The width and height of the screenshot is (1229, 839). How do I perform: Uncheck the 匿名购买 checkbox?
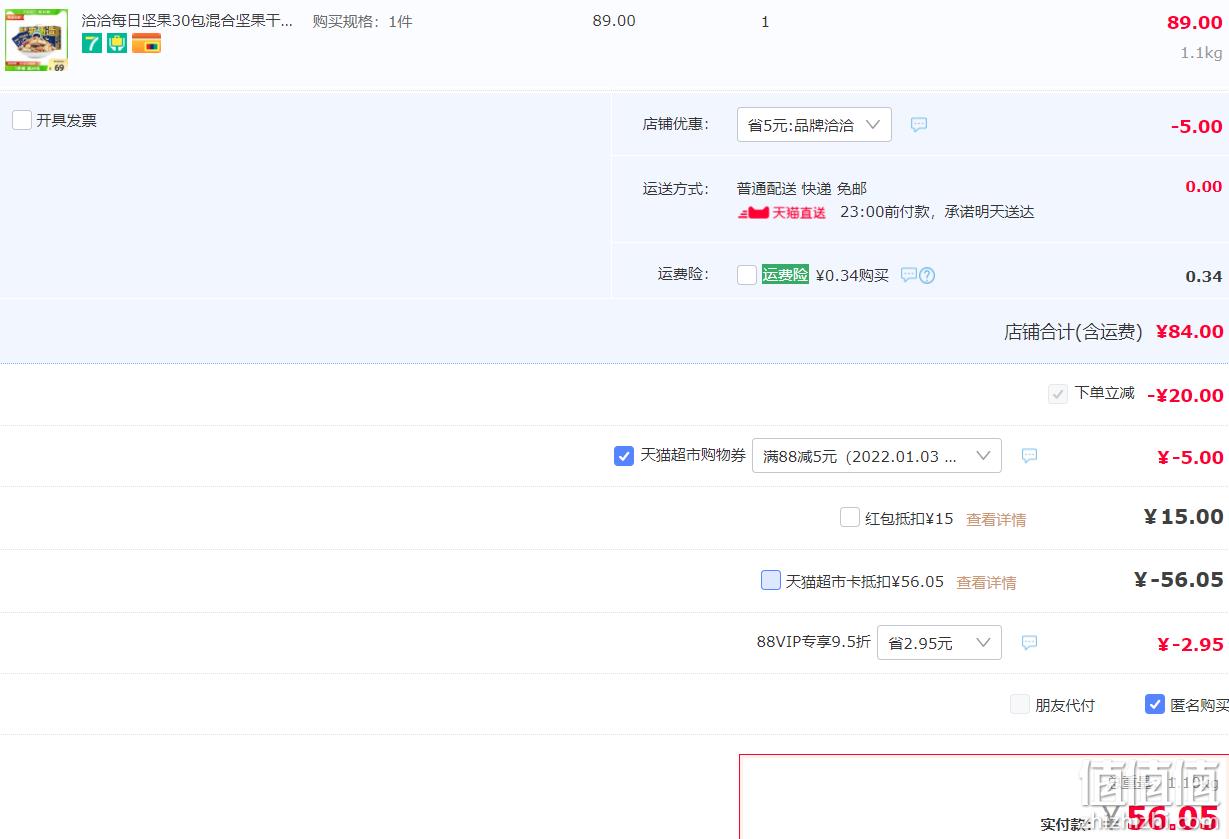(1155, 704)
